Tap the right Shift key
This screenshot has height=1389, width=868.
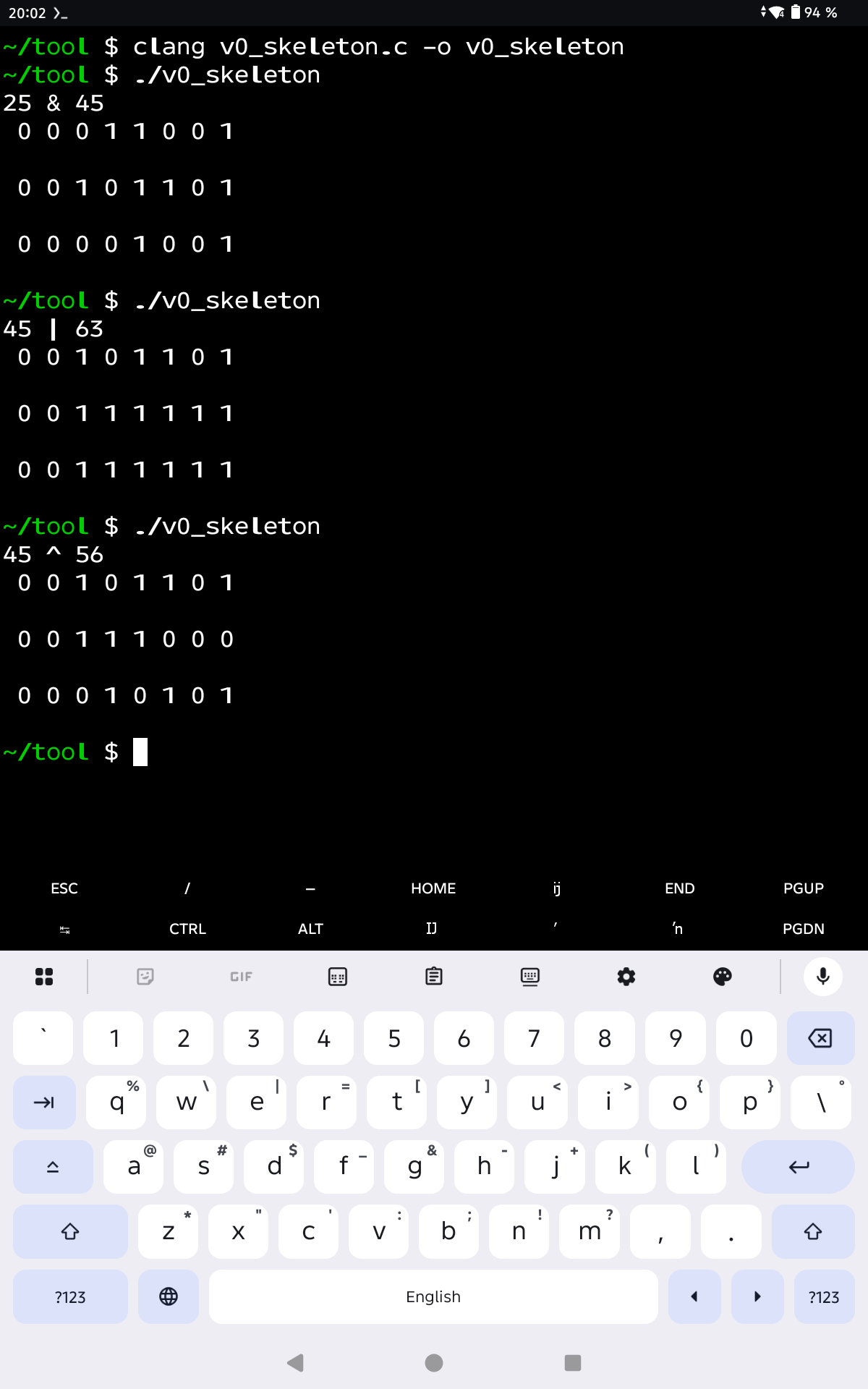pos(813,1231)
